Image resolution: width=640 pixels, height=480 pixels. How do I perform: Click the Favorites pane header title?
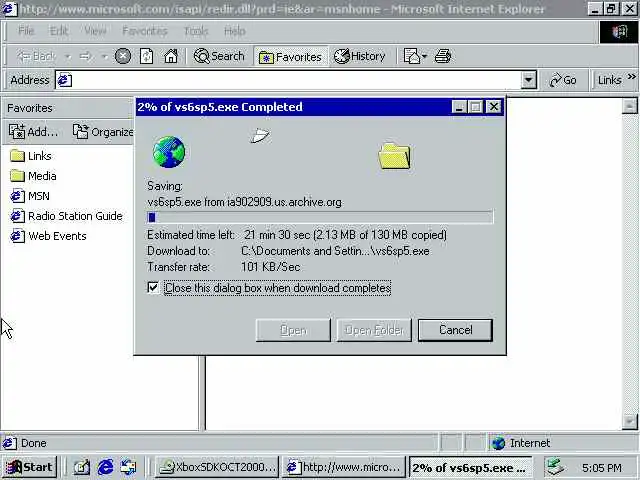tap(30, 108)
